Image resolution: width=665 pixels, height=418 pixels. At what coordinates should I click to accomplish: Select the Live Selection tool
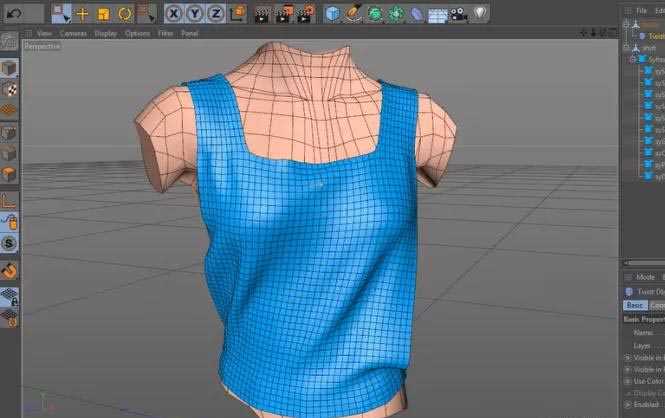coord(61,14)
